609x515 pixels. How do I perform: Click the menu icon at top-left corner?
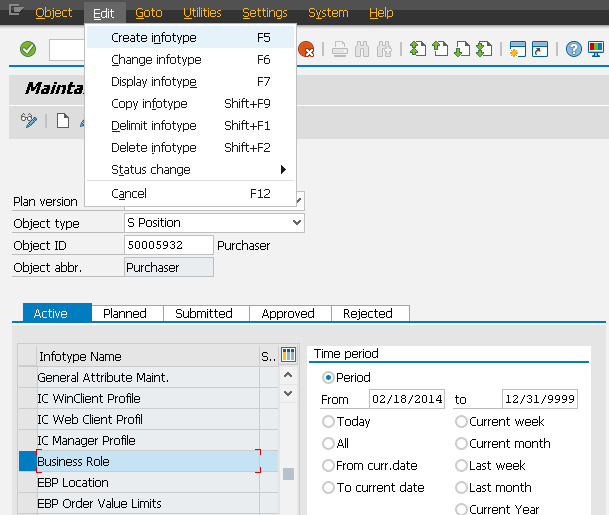tap(16, 10)
